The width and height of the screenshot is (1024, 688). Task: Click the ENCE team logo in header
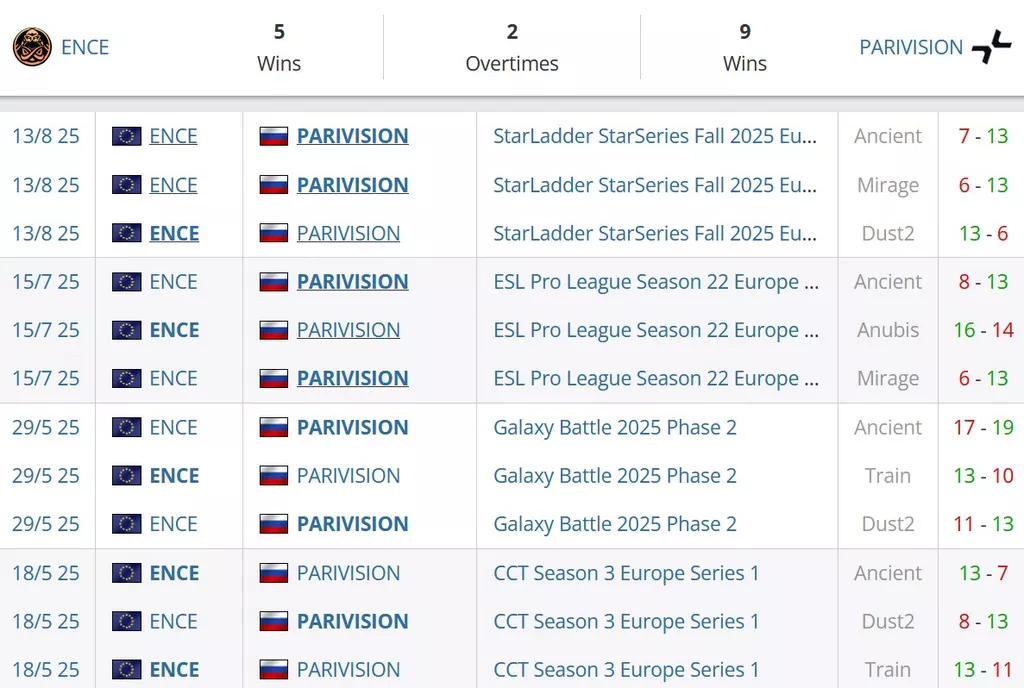point(32,47)
